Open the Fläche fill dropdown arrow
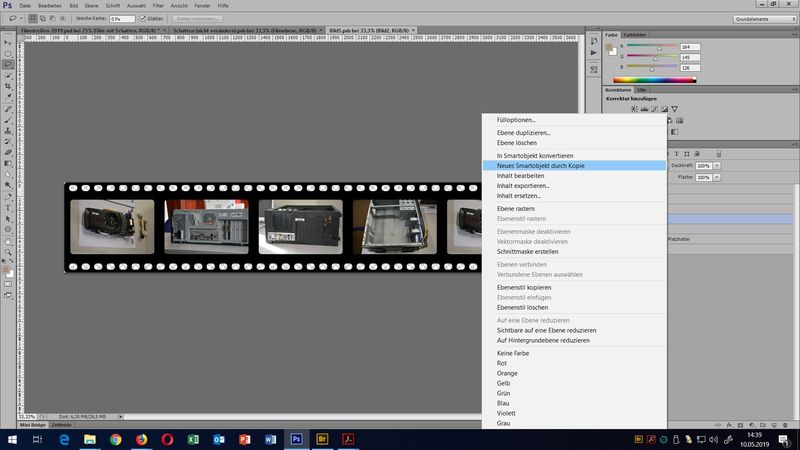Image resolution: width=800 pixels, height=450 pixels. (x=717, y=177)
